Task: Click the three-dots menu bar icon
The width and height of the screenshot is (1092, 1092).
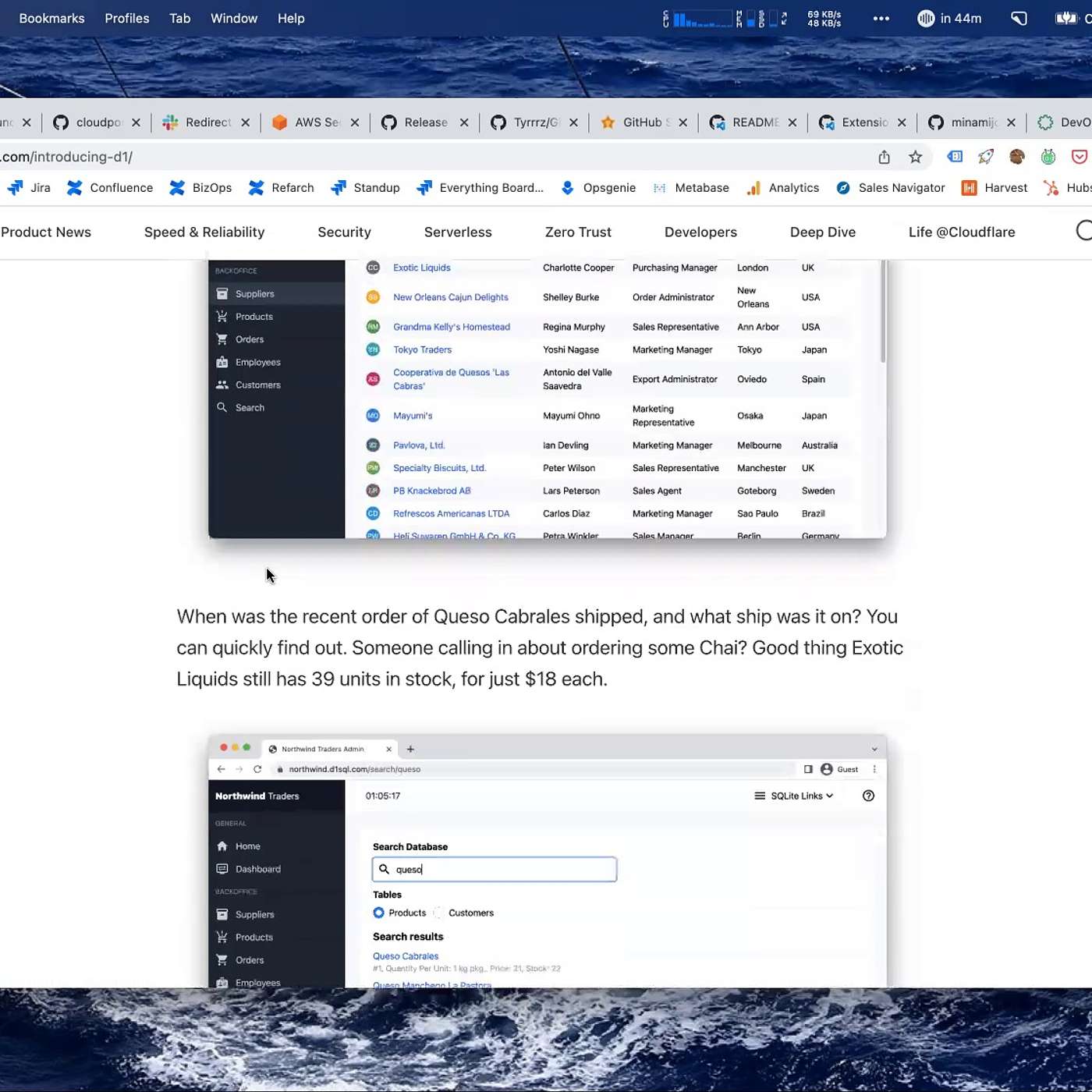Action: point(881,19)
